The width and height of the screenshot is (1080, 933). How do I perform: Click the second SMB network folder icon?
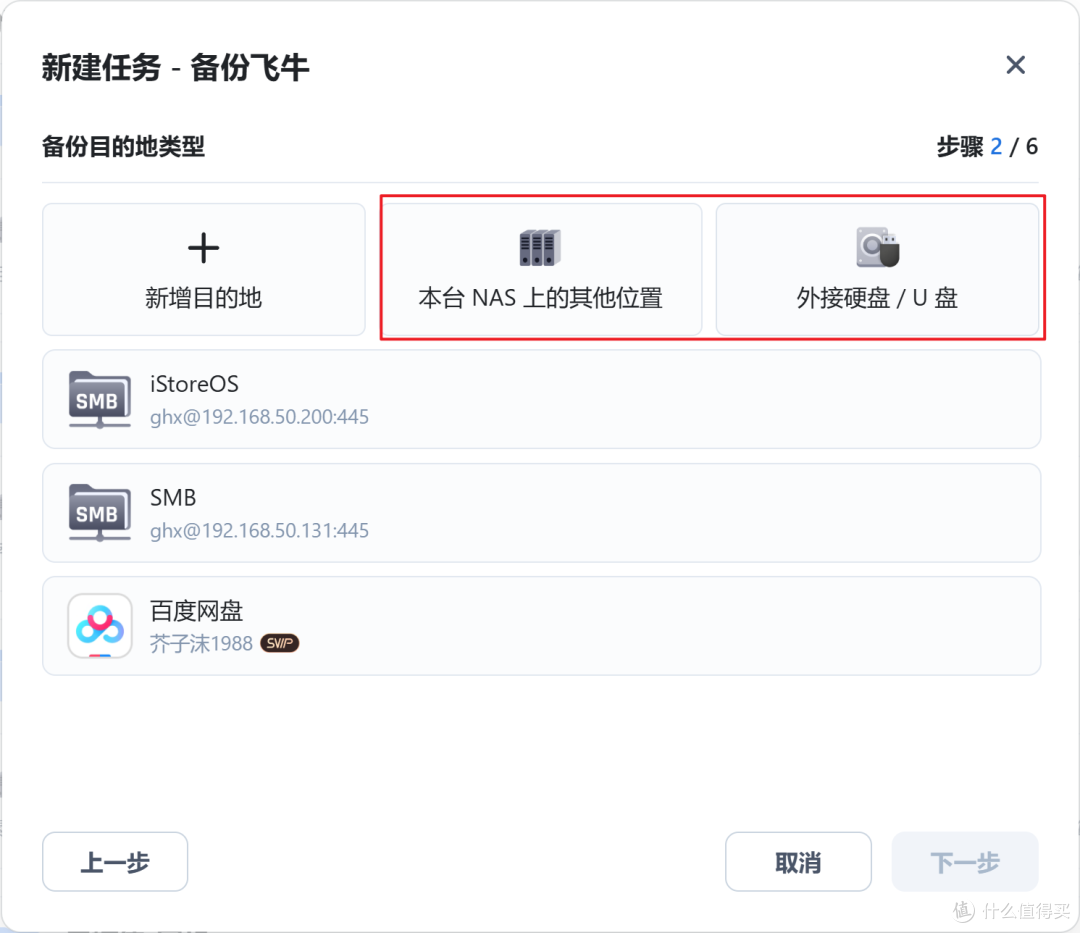100,513
